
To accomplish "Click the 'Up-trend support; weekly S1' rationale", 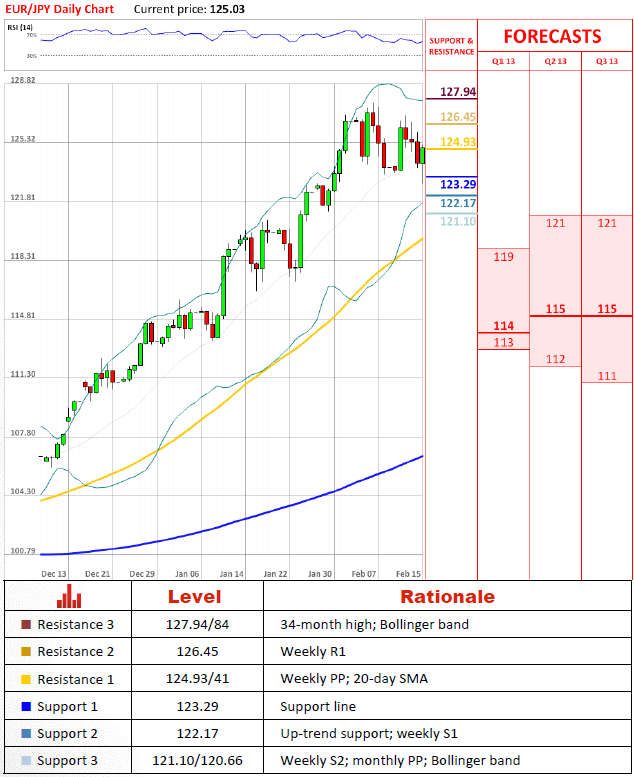I will [x=369, y=733].
